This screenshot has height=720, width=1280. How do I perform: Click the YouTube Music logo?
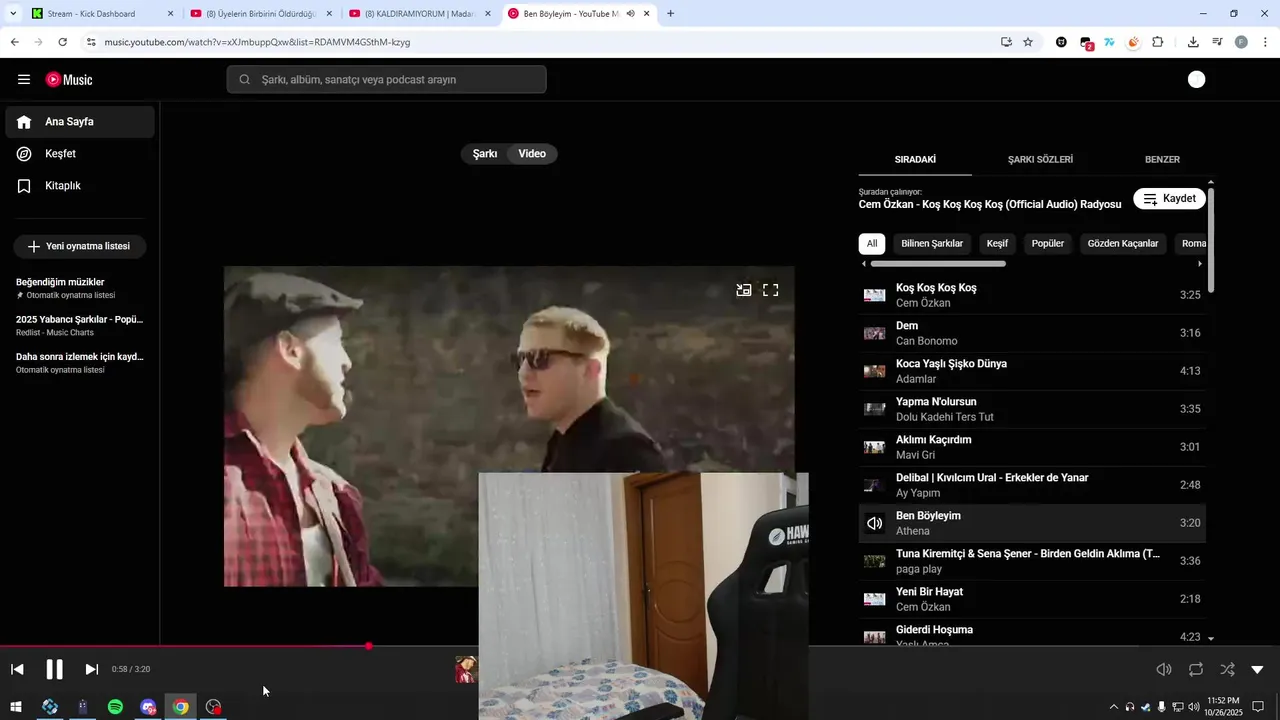click(69, 80)
